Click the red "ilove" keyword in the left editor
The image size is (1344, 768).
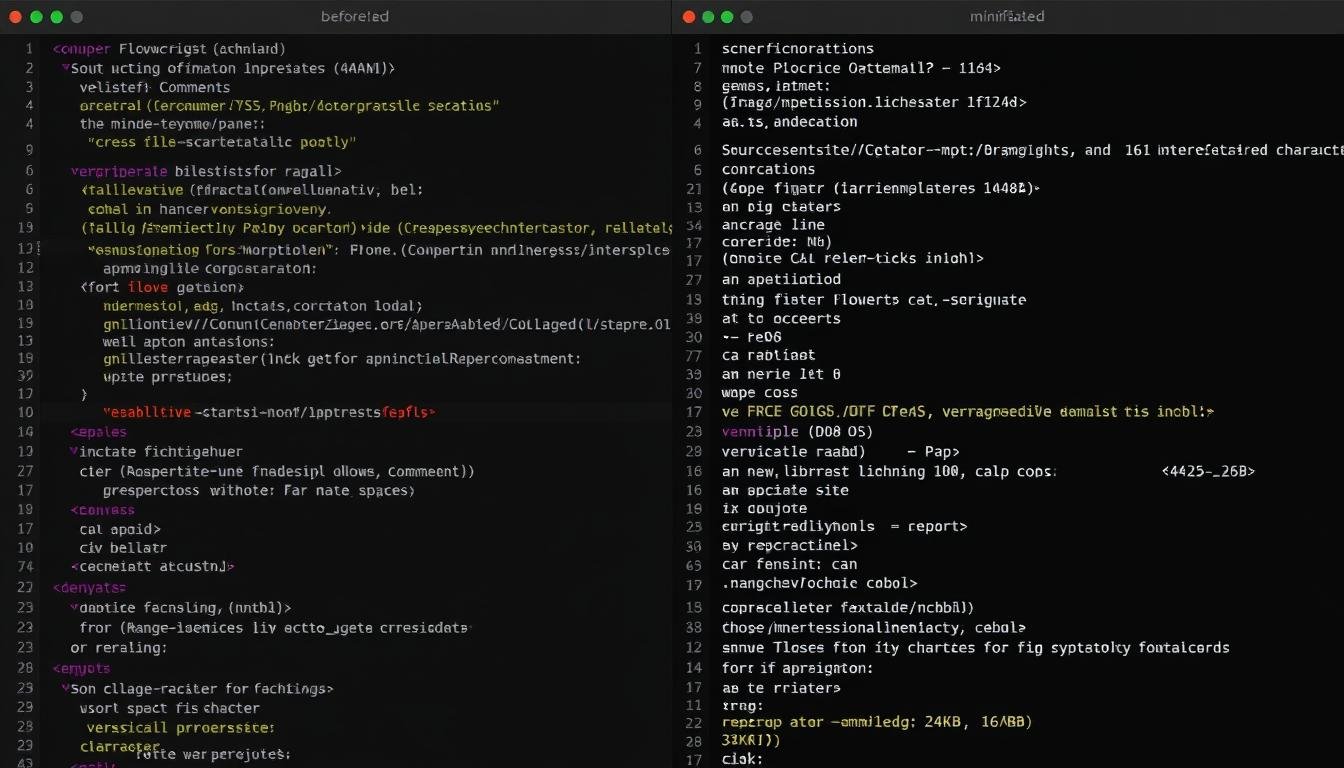click(x=147, y=288)
